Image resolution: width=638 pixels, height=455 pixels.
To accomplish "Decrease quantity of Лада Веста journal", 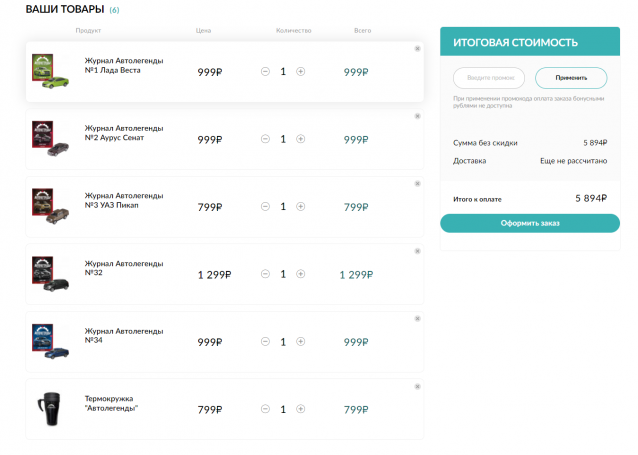I will 265,72.
